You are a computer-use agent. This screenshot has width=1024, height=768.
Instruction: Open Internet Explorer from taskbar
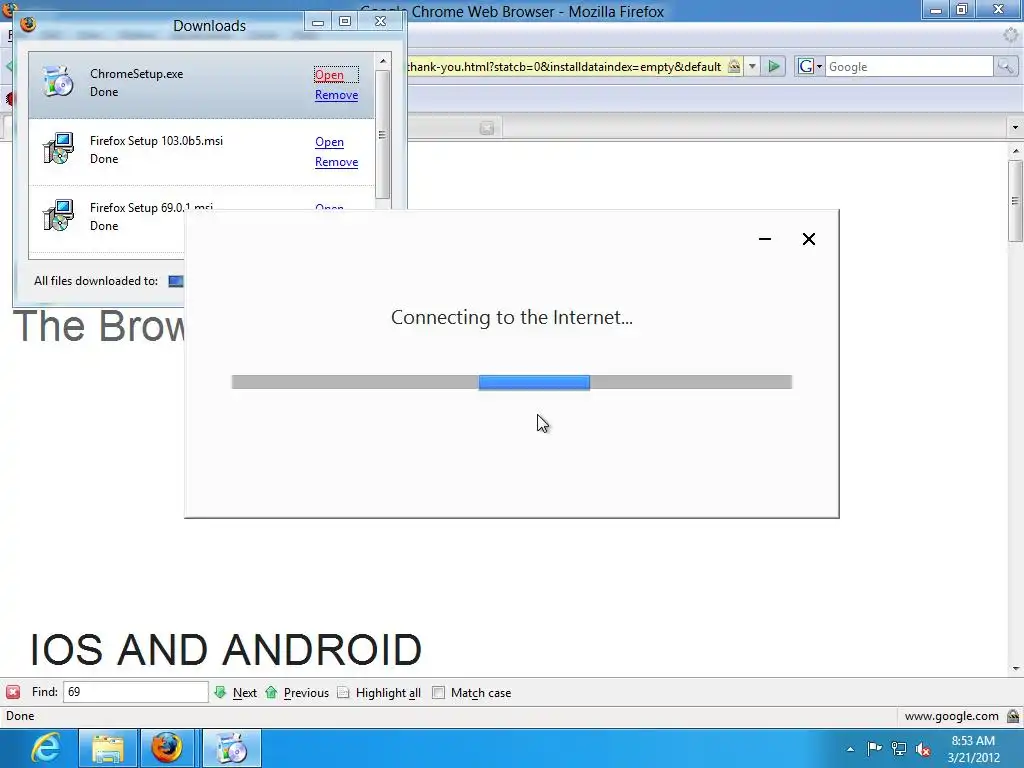point(44,748)
